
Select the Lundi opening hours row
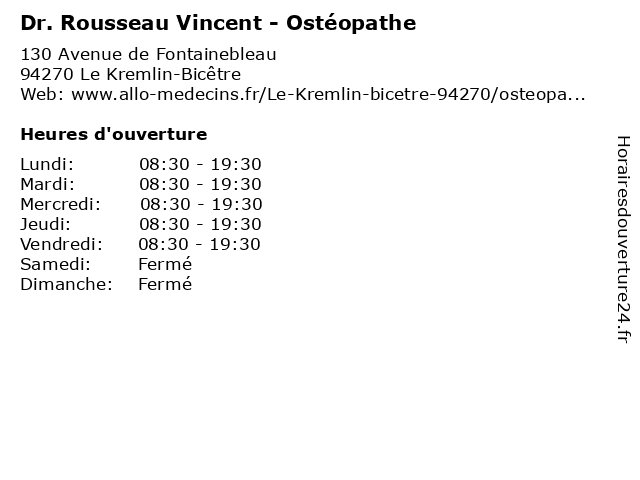coord(141,164)
